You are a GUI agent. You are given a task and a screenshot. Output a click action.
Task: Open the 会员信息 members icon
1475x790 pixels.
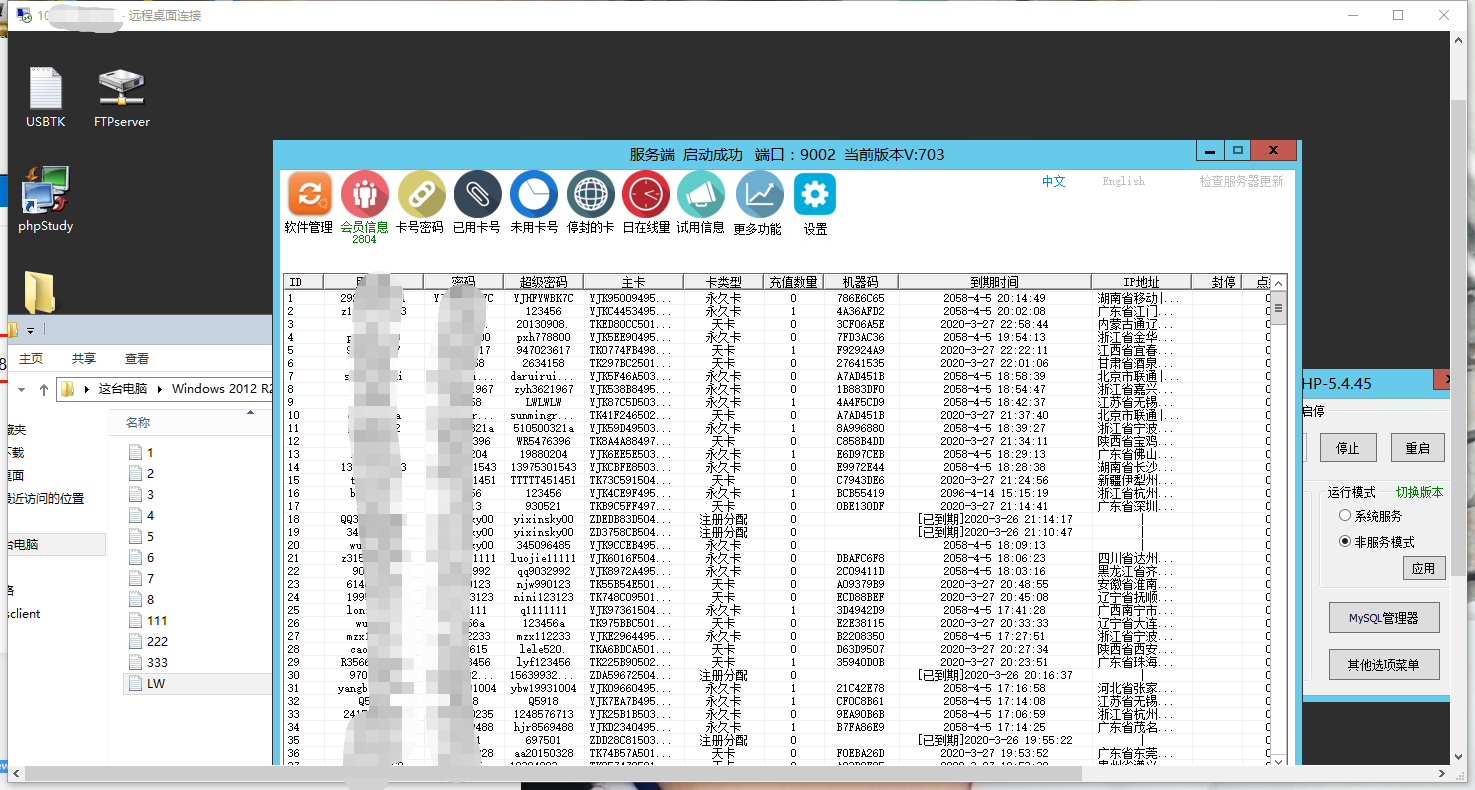(365, 194)
